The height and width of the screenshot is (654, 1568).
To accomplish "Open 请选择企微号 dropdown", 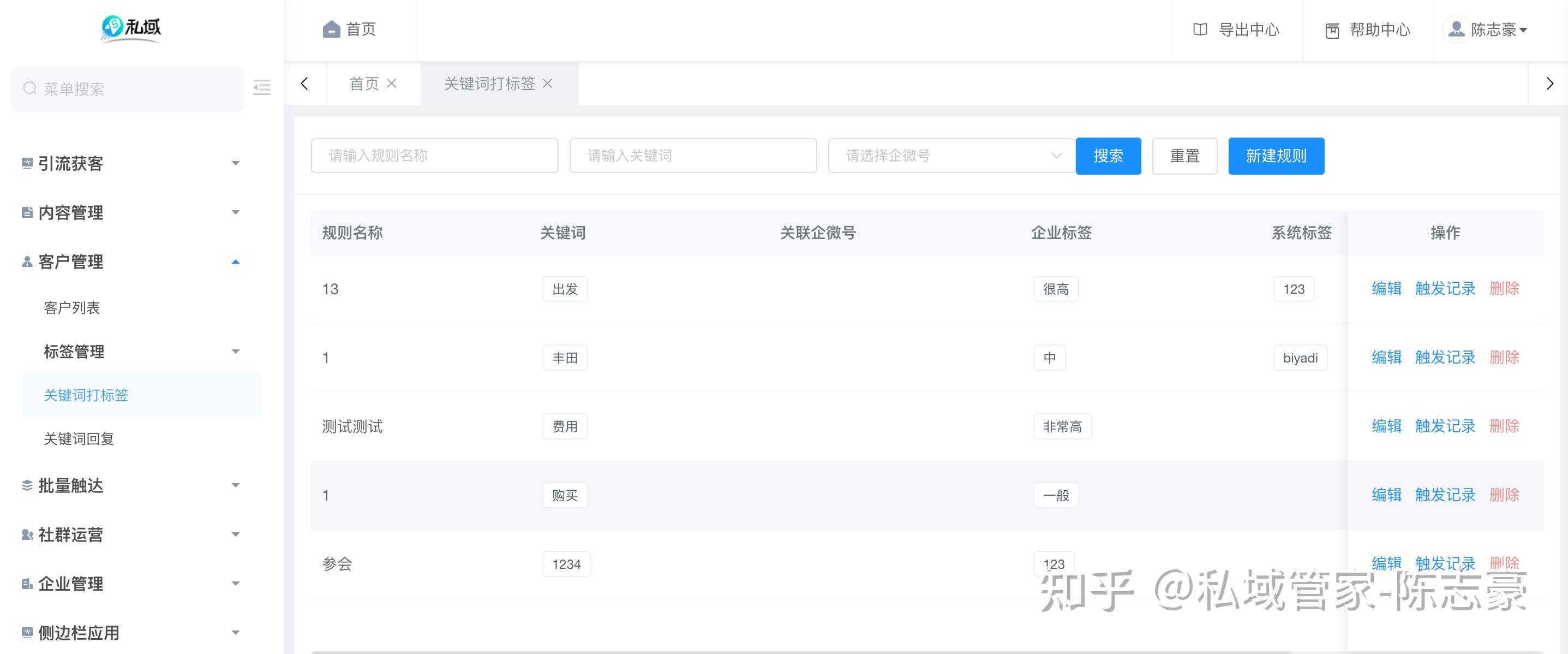I will coord(951,156).
